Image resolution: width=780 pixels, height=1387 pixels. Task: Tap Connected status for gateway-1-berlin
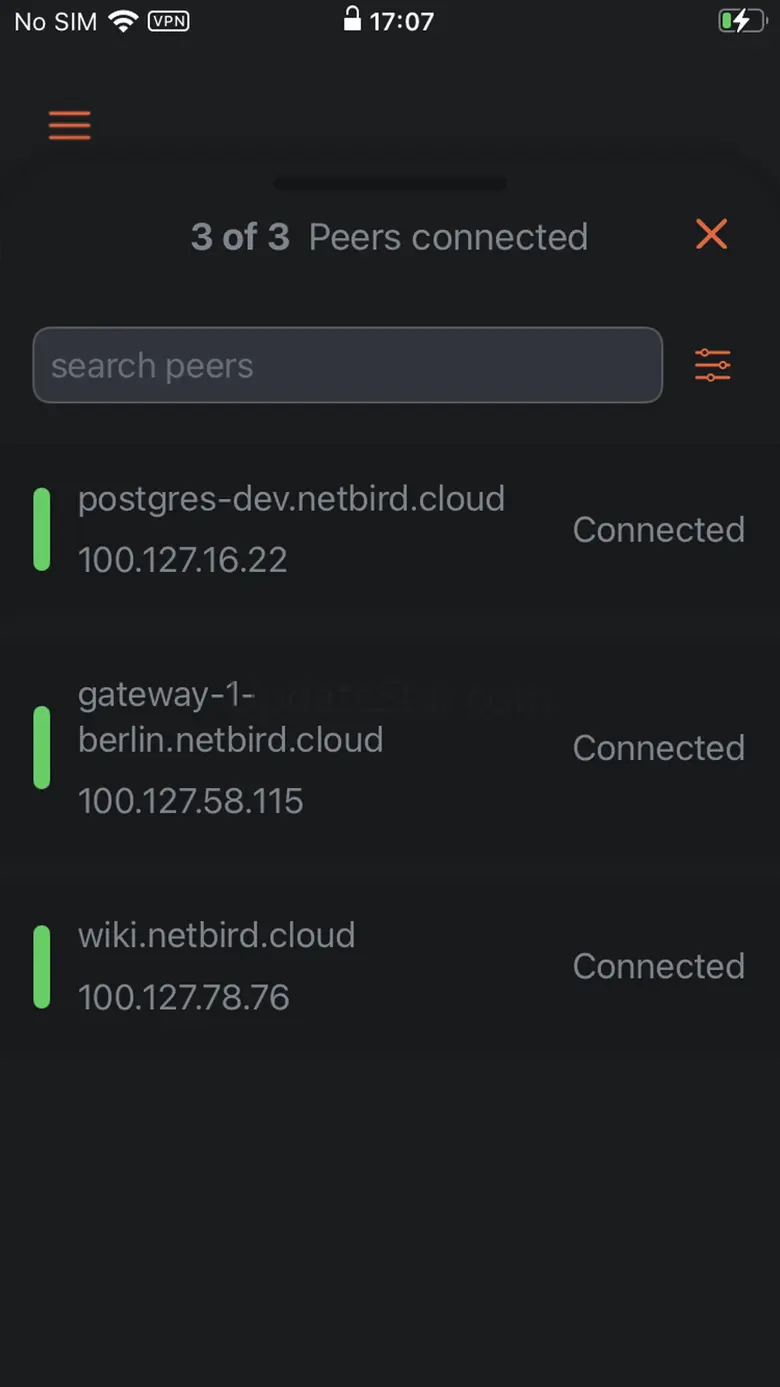(x=658, y=748)
